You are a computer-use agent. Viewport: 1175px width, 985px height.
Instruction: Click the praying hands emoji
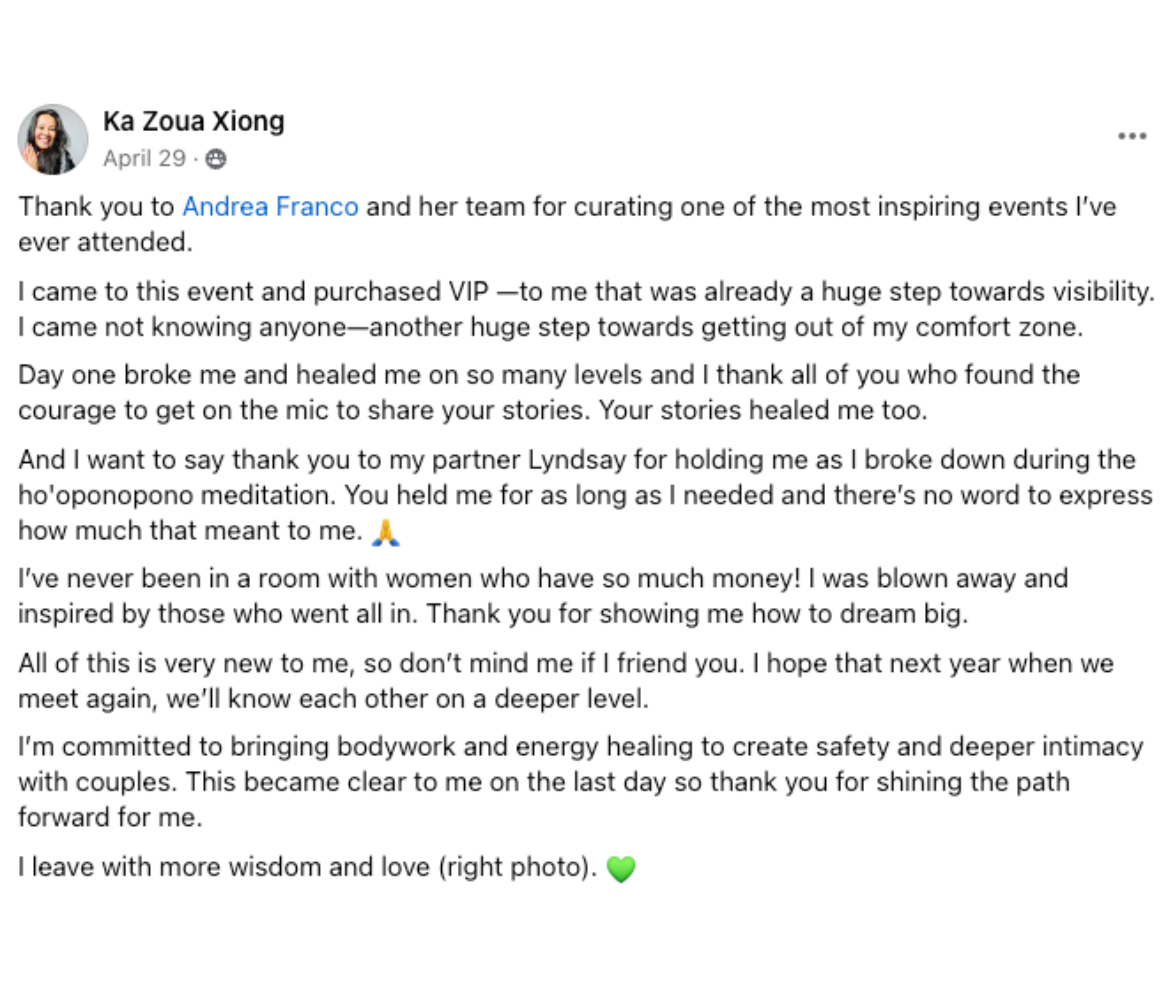coord(386,532)
